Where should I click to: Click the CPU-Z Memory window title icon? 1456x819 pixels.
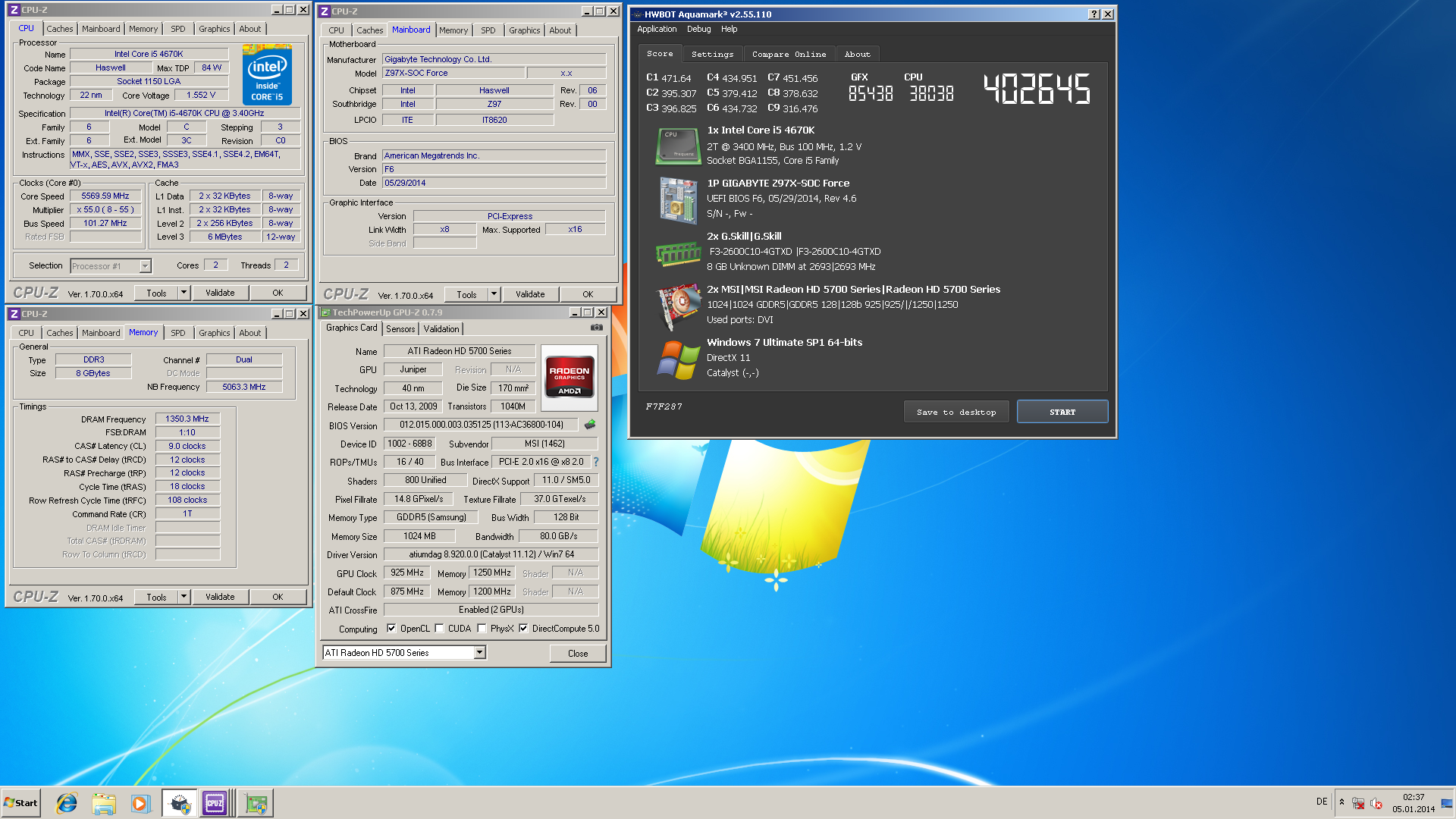click(x=14, y=314)
